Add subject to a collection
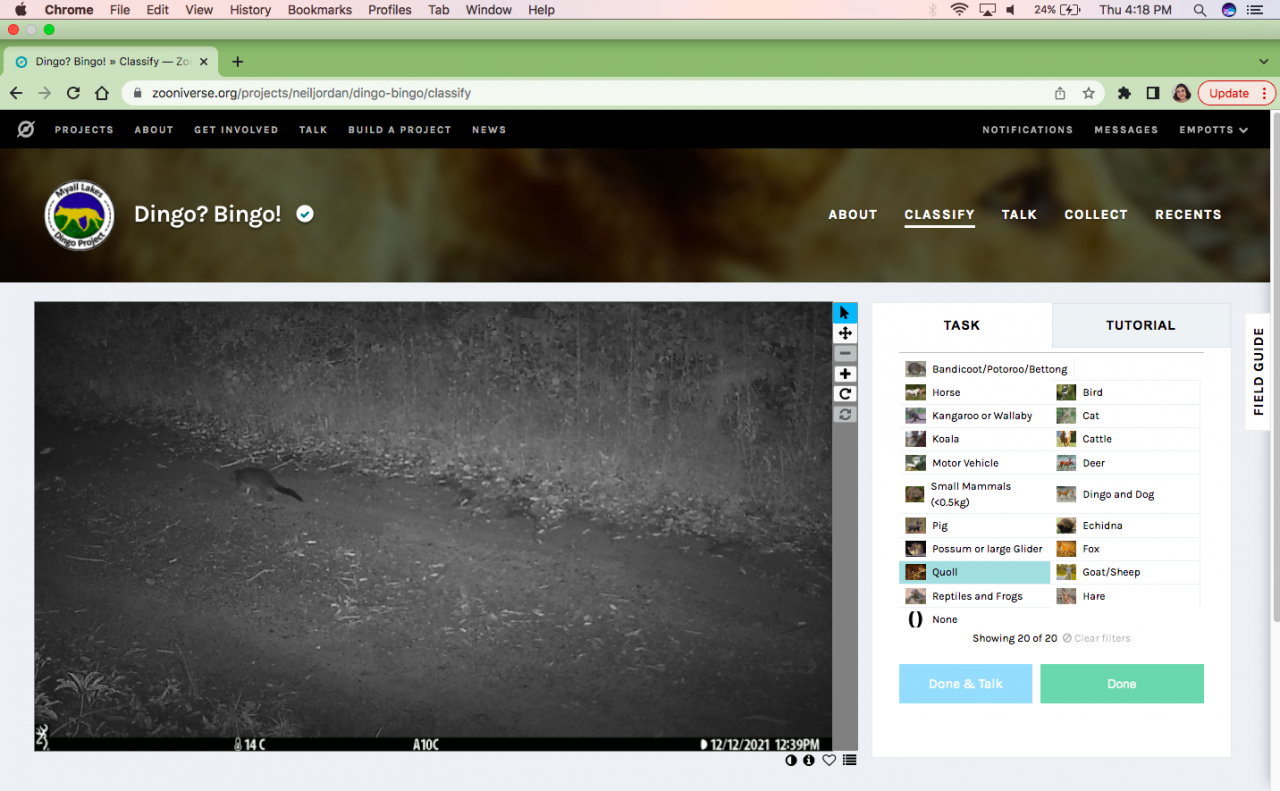1280x791 pixels. (849, 760)
